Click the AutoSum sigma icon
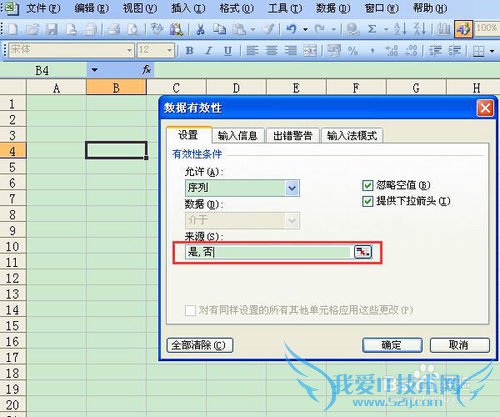 (372, 30)
